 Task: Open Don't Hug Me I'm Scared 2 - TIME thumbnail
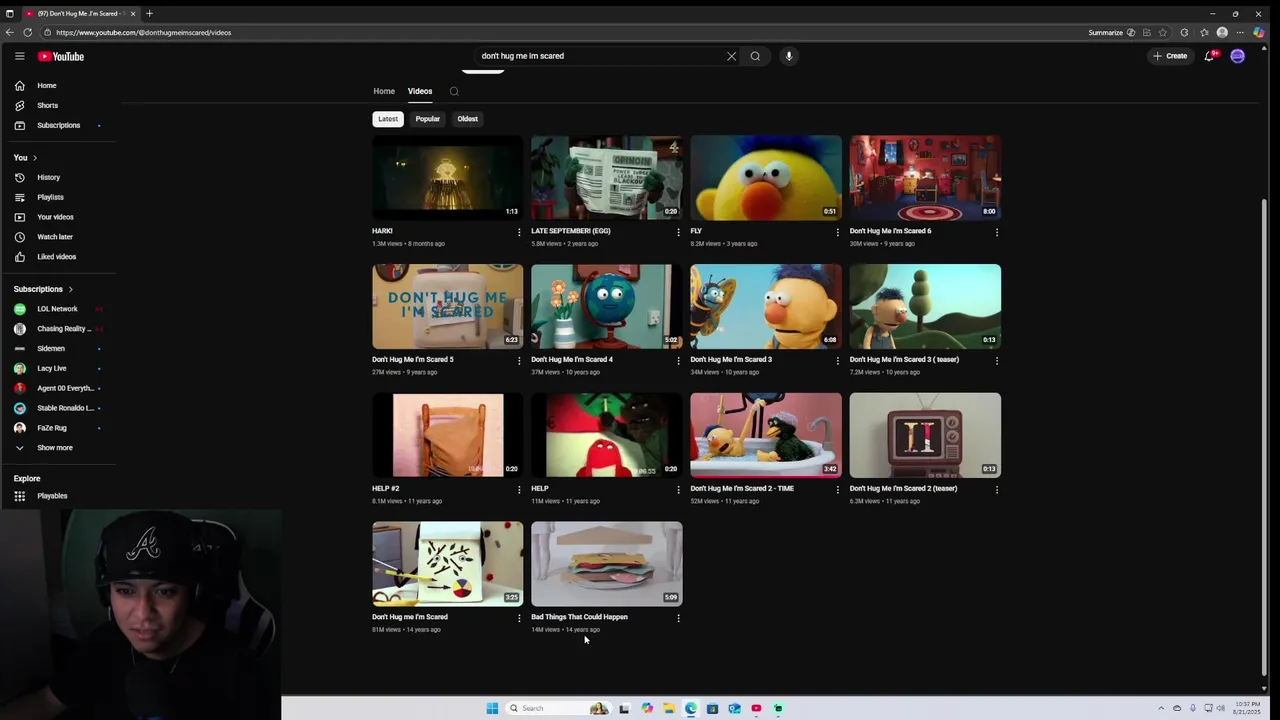click(766, 435)
